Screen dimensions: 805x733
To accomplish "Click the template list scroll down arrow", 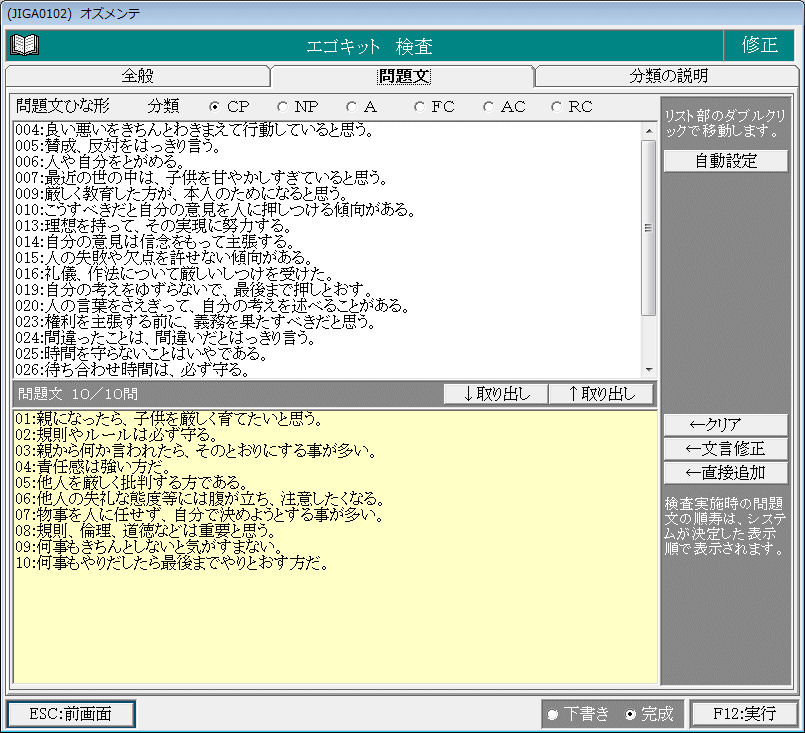I will (649, 369).
